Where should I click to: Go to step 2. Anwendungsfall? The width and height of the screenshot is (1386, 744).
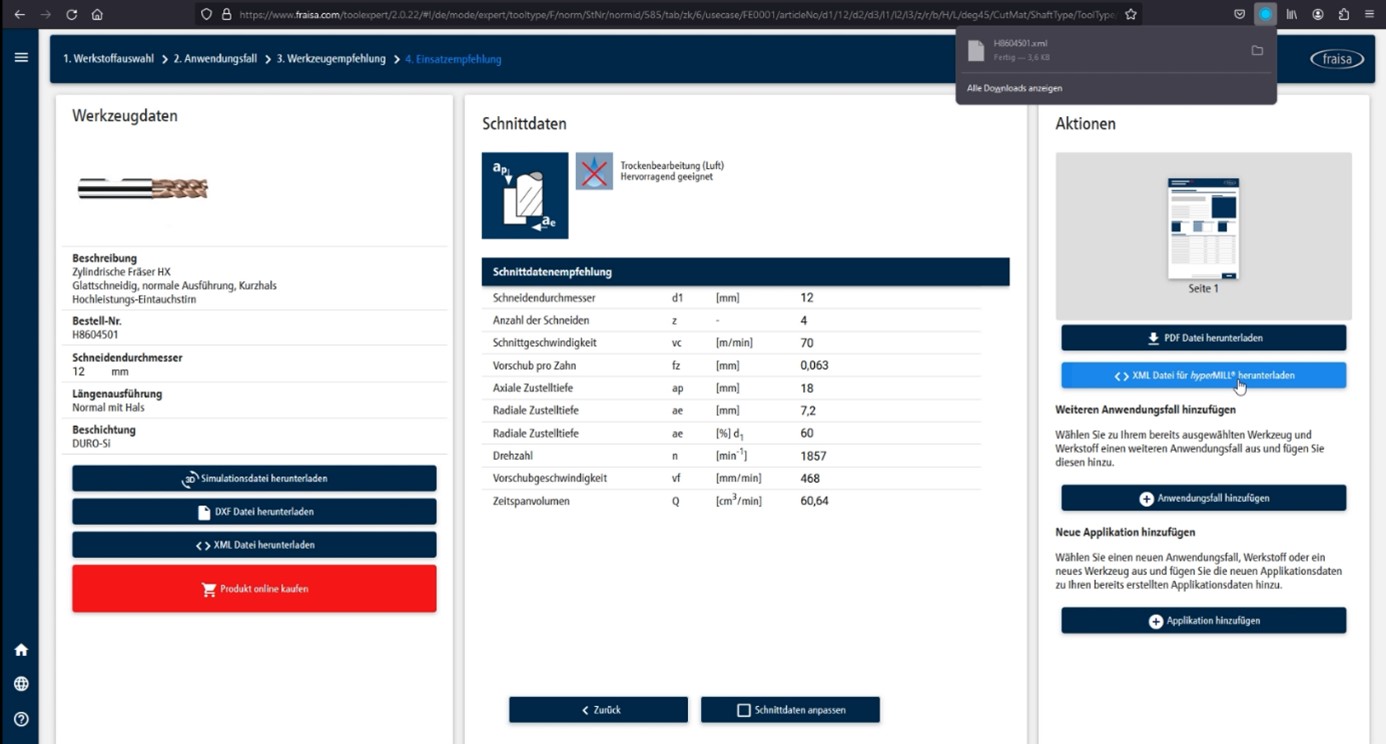[x=215, y=59]
